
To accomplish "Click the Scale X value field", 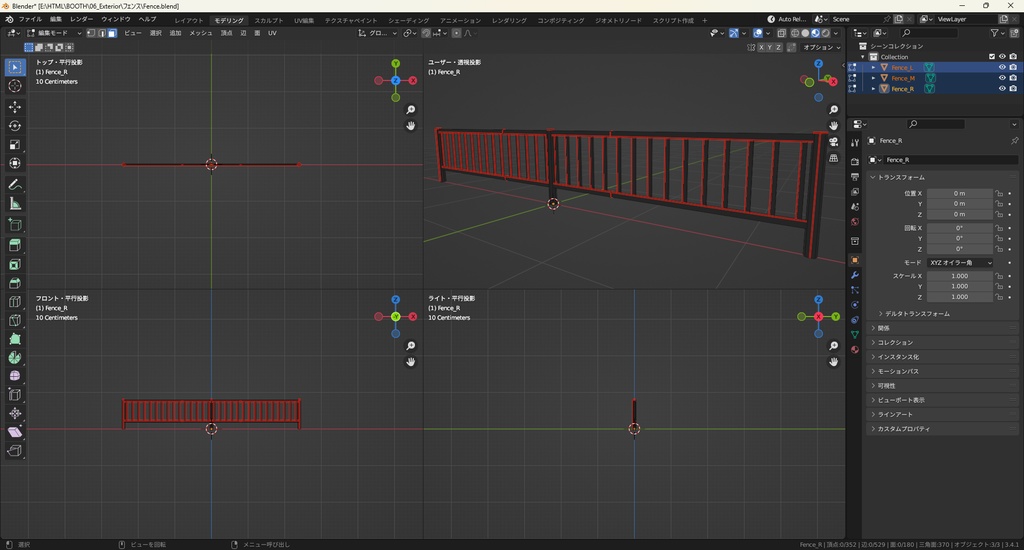I will 959,275.
